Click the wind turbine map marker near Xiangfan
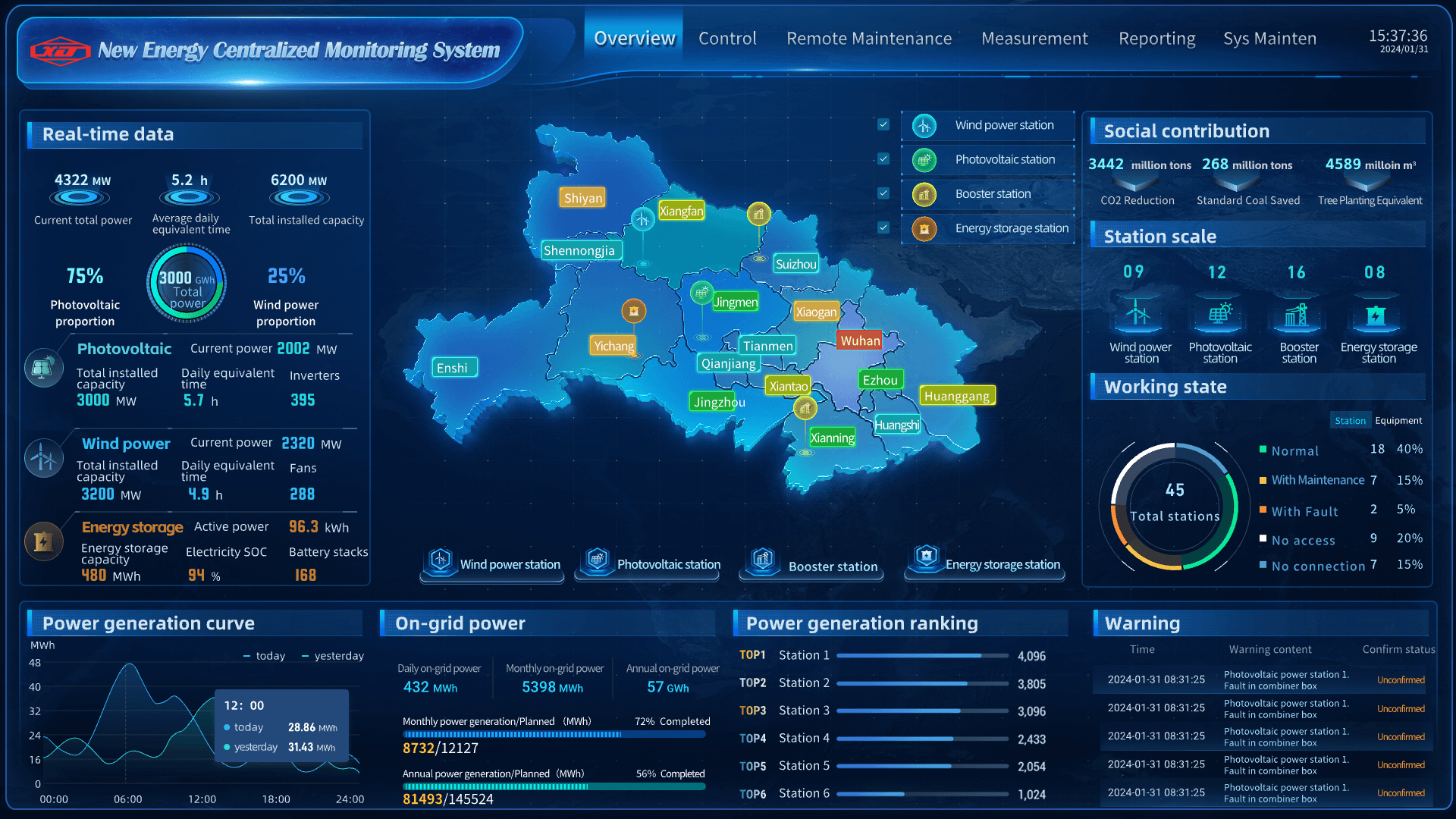The height and width of the screenshot is (819, 1456). tap(642, 220)
